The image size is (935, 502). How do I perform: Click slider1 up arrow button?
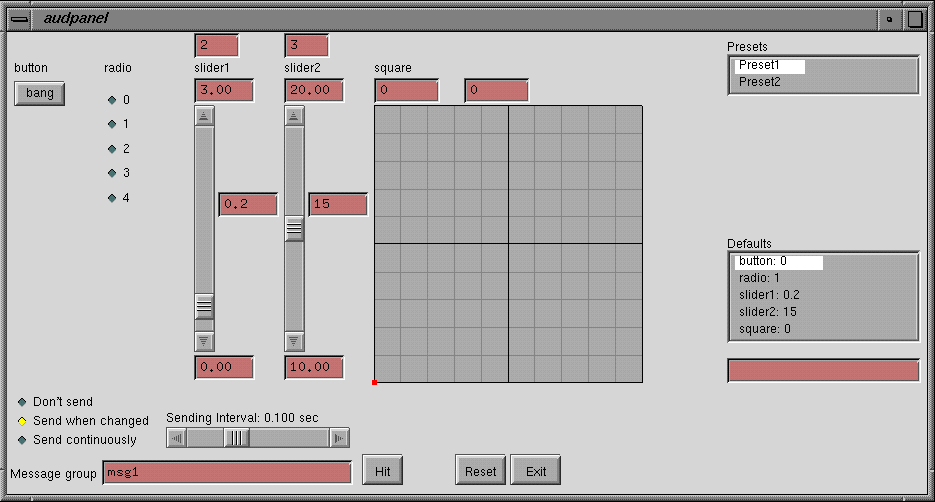[x=204, y=116]
